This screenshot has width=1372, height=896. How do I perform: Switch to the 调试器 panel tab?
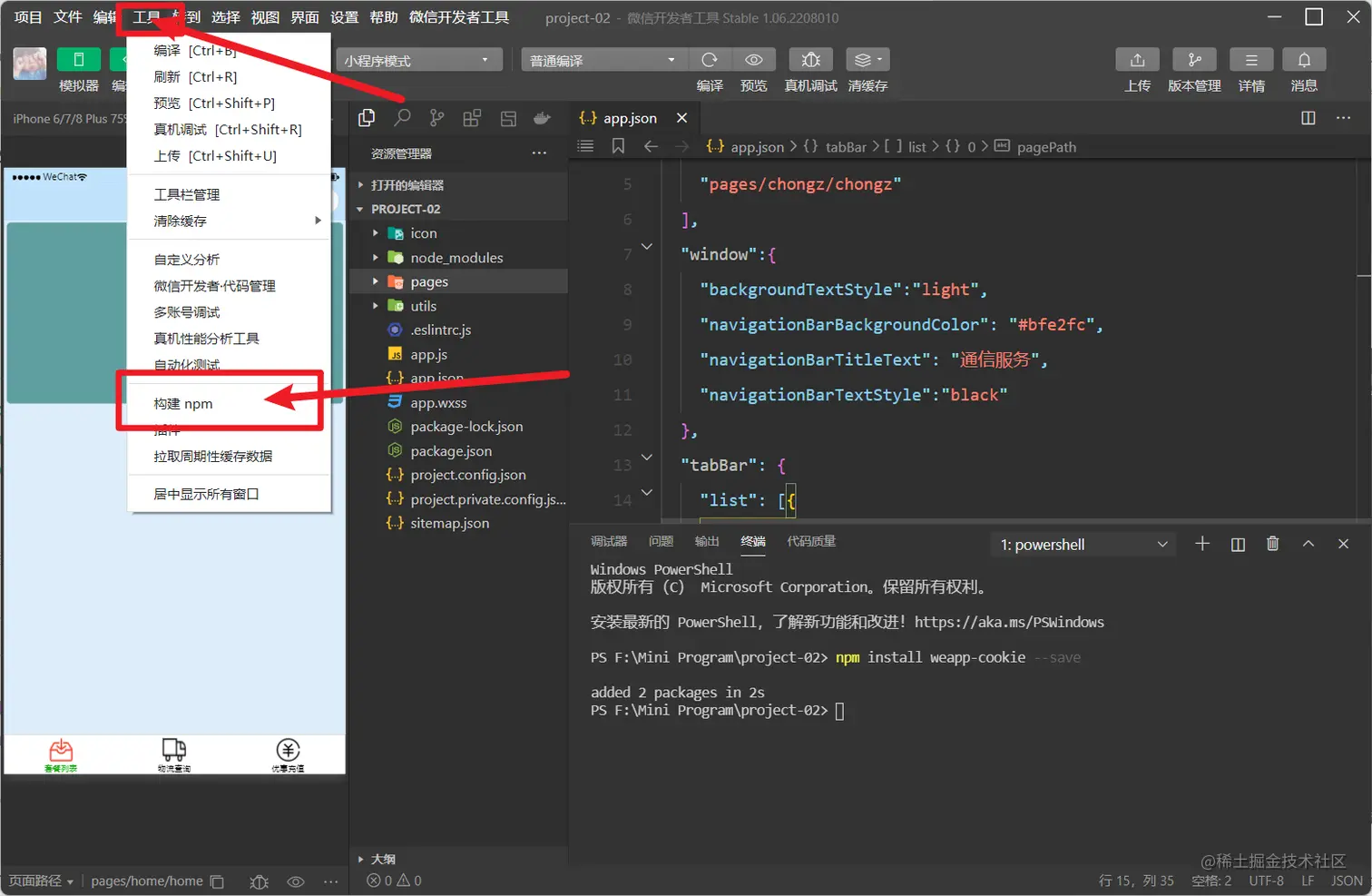609,542
